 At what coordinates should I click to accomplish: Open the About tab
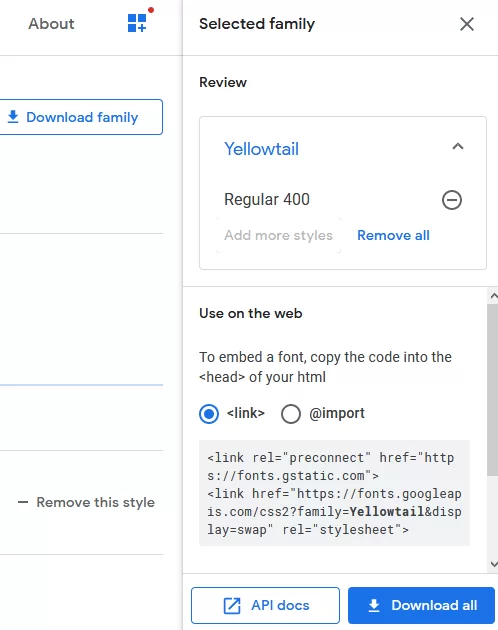[x=51, y=24]
